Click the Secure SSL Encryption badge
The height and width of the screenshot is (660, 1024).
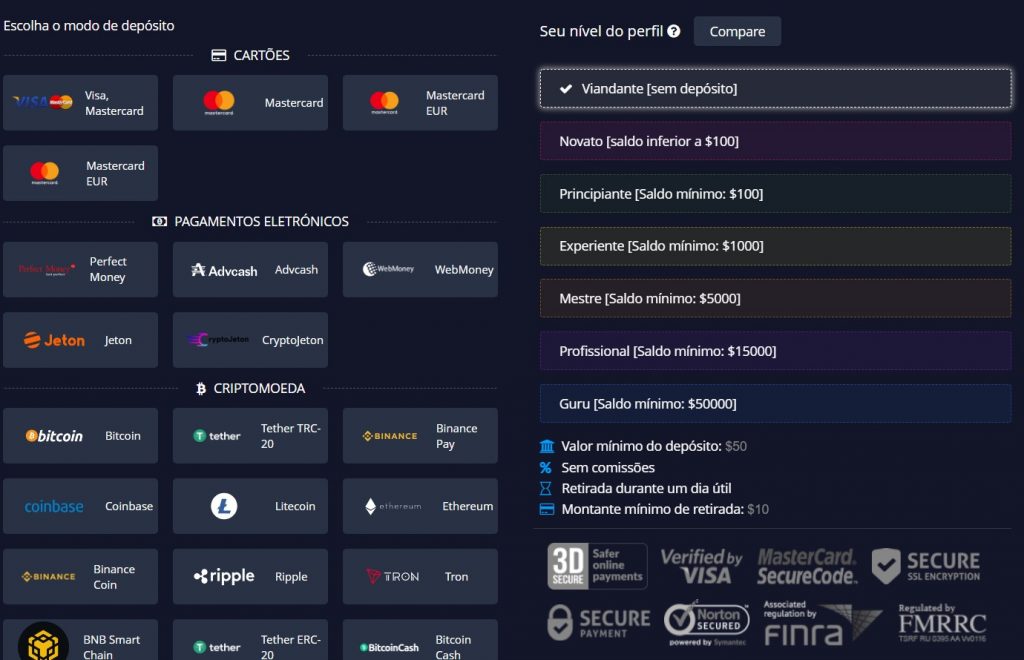pyautogui.click(x=926, y=566)
